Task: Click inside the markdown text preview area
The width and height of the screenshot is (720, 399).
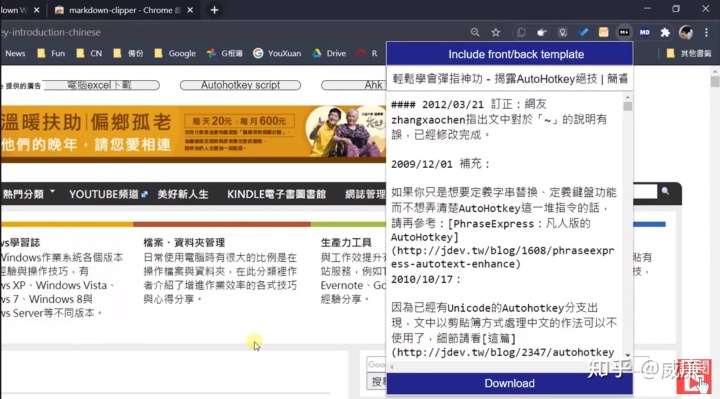Action: click(505, 227)
